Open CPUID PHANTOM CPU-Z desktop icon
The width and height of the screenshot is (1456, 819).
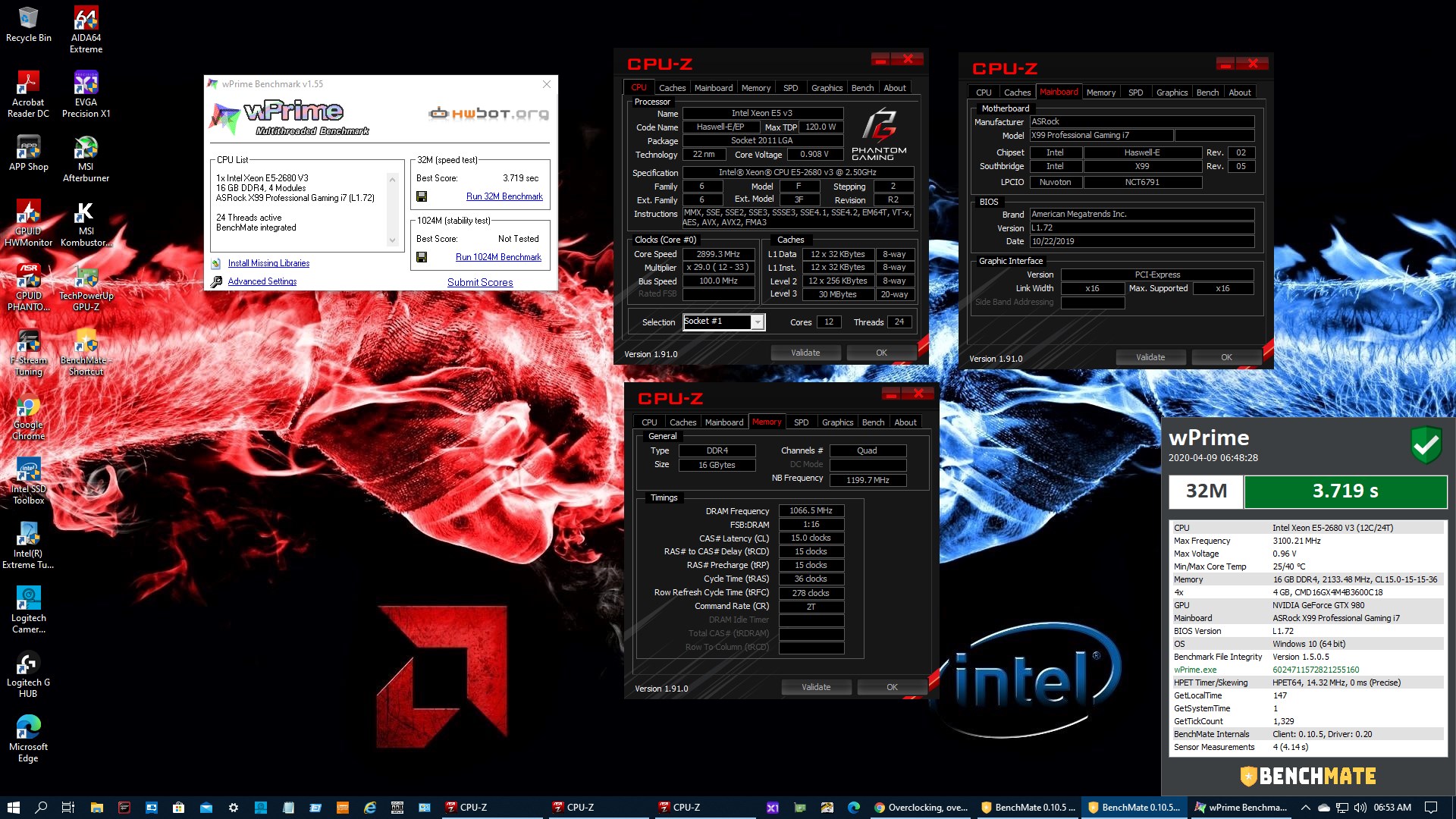pyautogui.click(x=29, y=287)
